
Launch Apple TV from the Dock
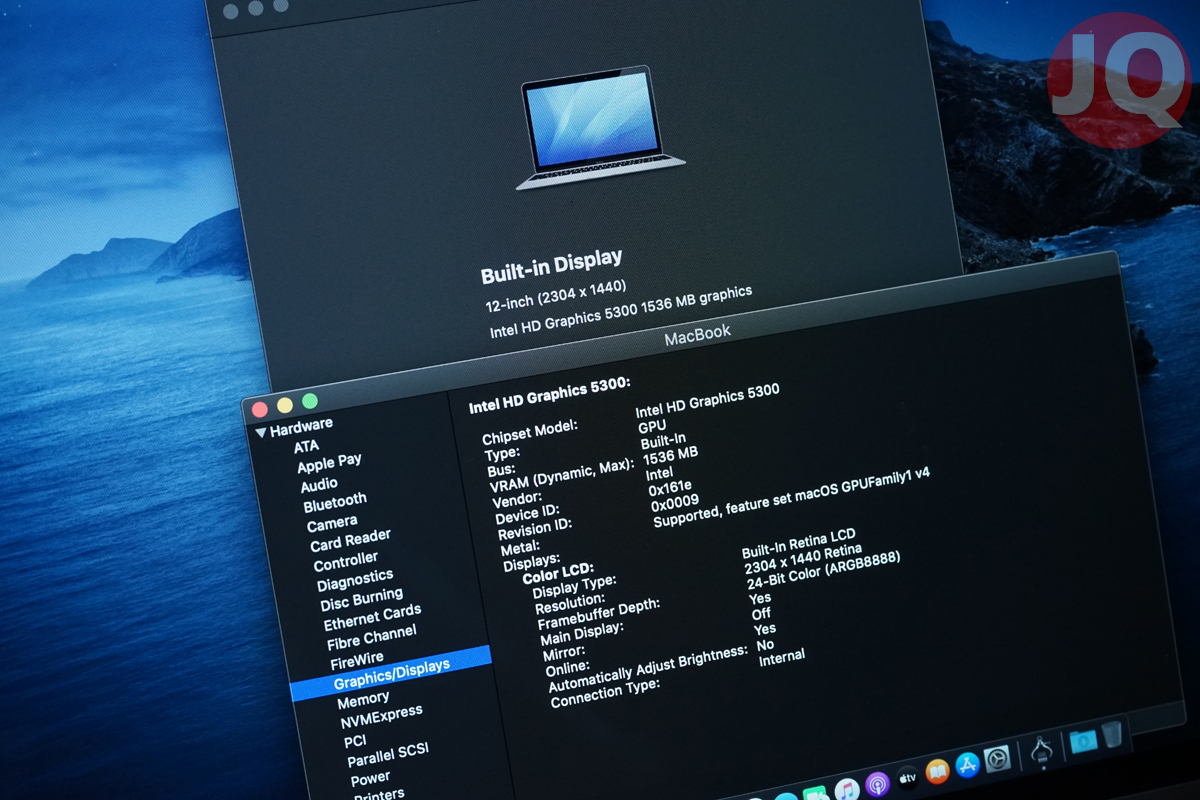tap(908, 778)
